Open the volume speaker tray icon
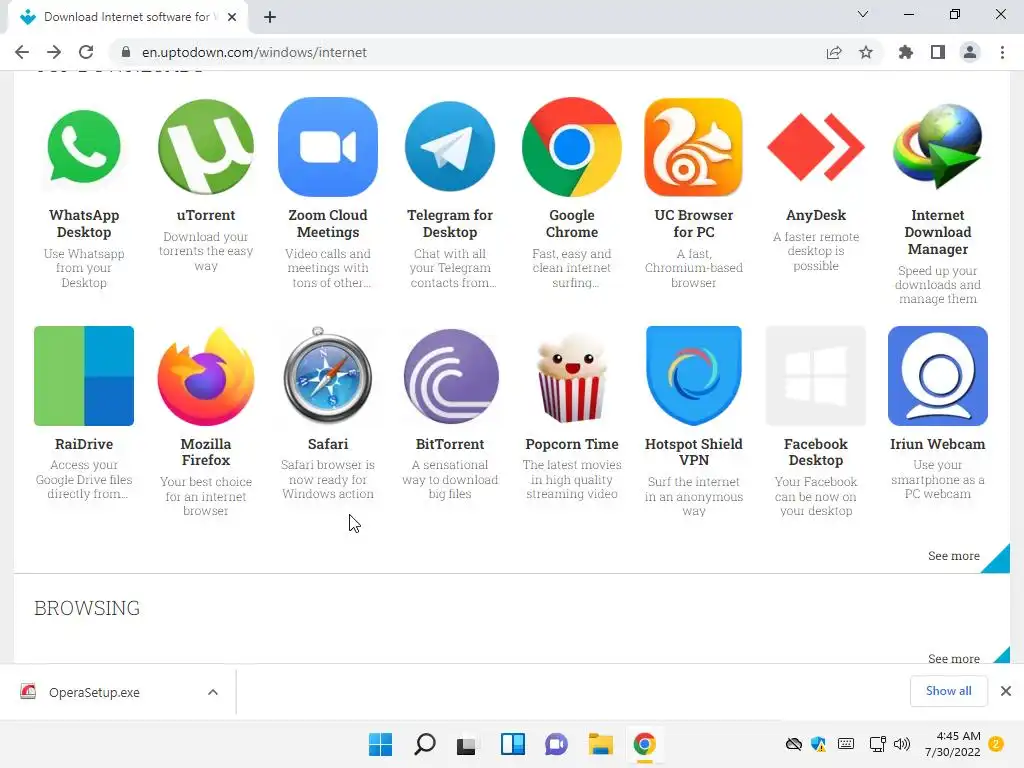1024x768 pixels. pos(902,744)
